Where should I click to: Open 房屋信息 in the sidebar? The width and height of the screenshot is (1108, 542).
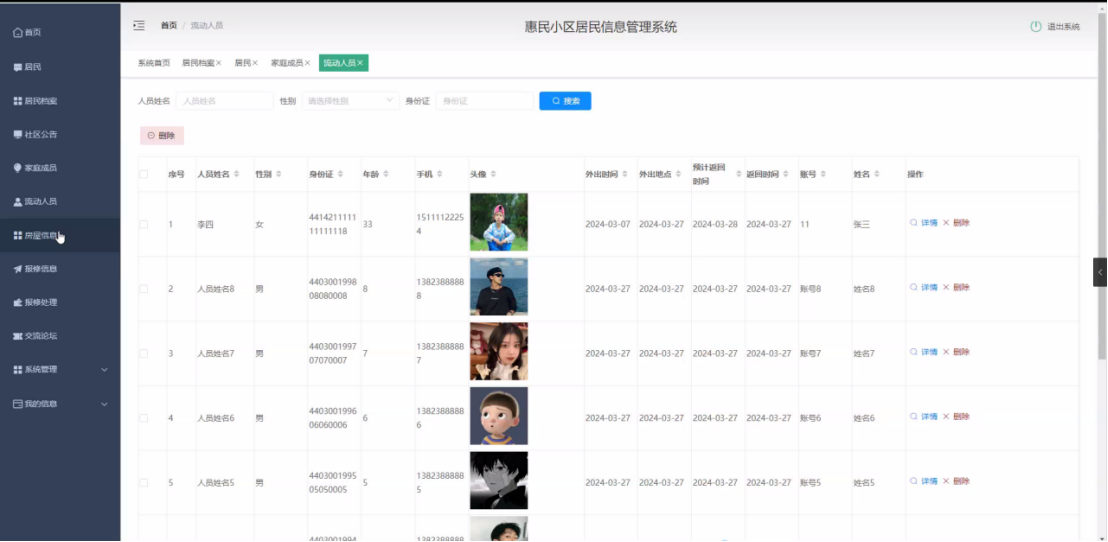pyautogui.click(x=60, y=235)
